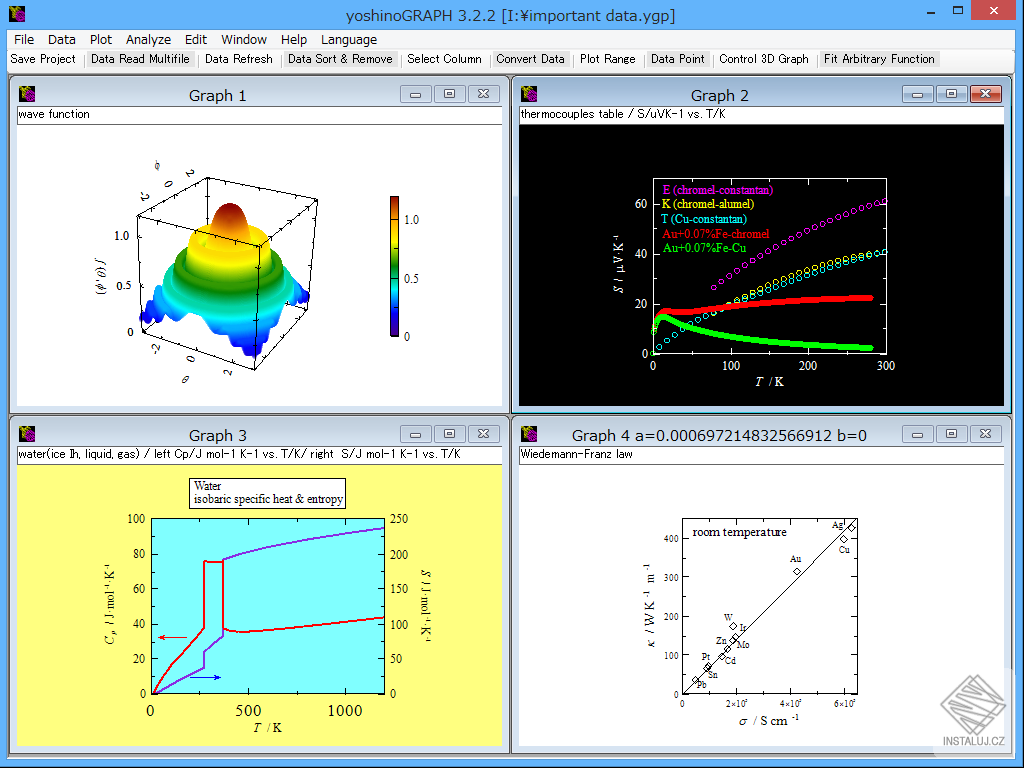Click Data Sort & Remove button
Viewport: 1024px width, 768px height.
pos(340,59)
